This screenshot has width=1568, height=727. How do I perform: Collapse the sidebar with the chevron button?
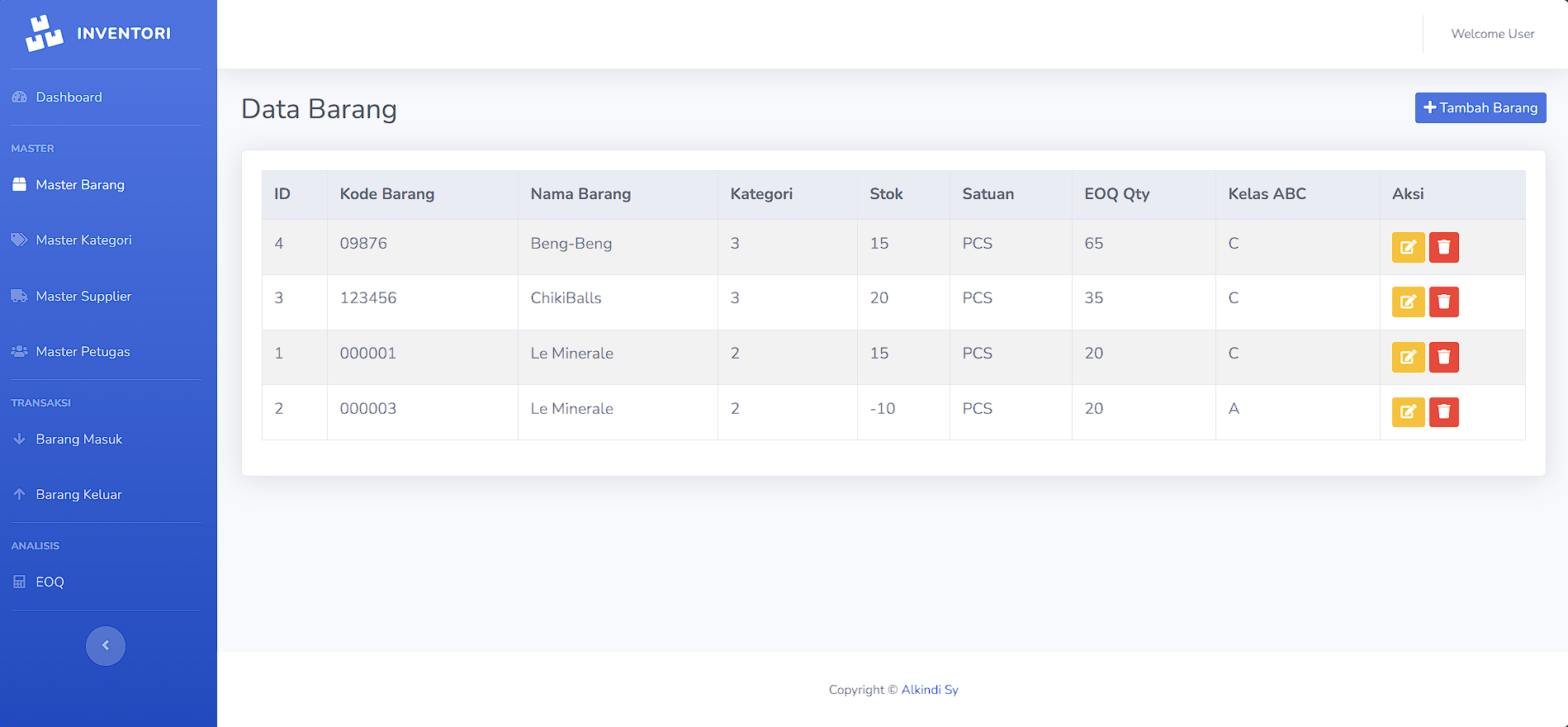coord(106,645)
